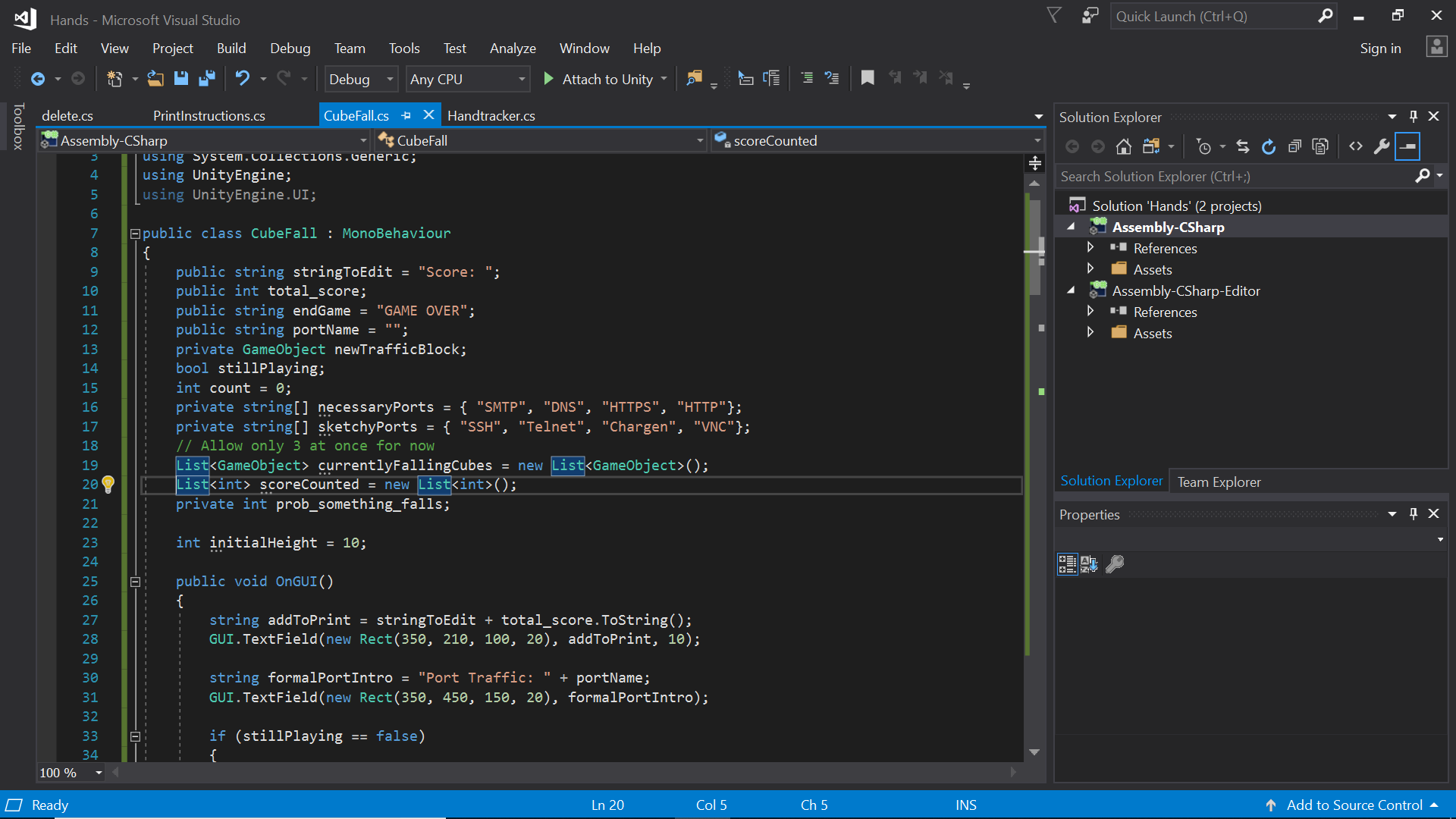
Task: Click the Undo arrow icon
Action: click(242, 78)
